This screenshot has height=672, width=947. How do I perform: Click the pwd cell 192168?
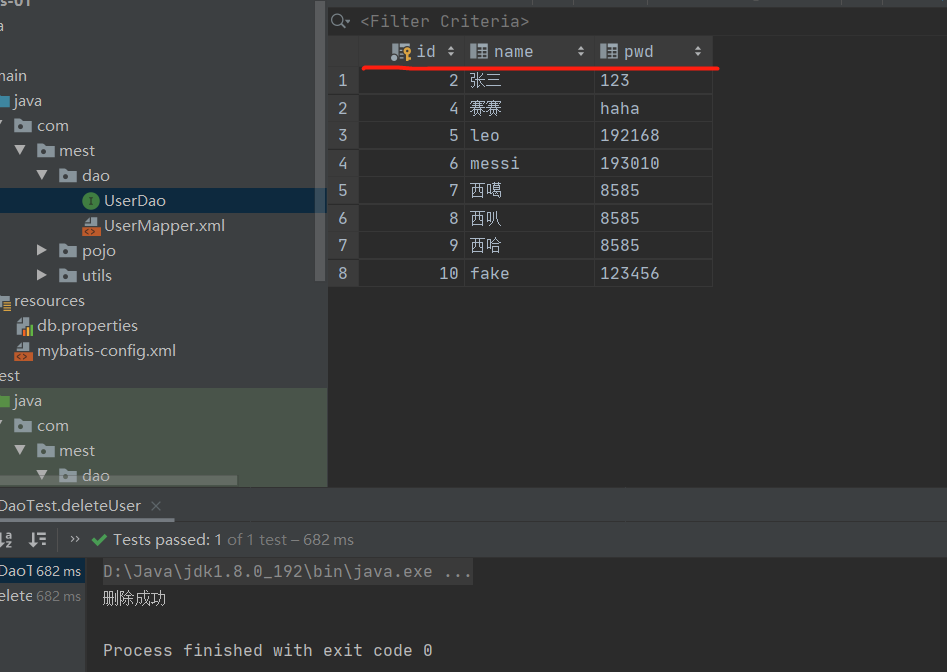(653, 135)
